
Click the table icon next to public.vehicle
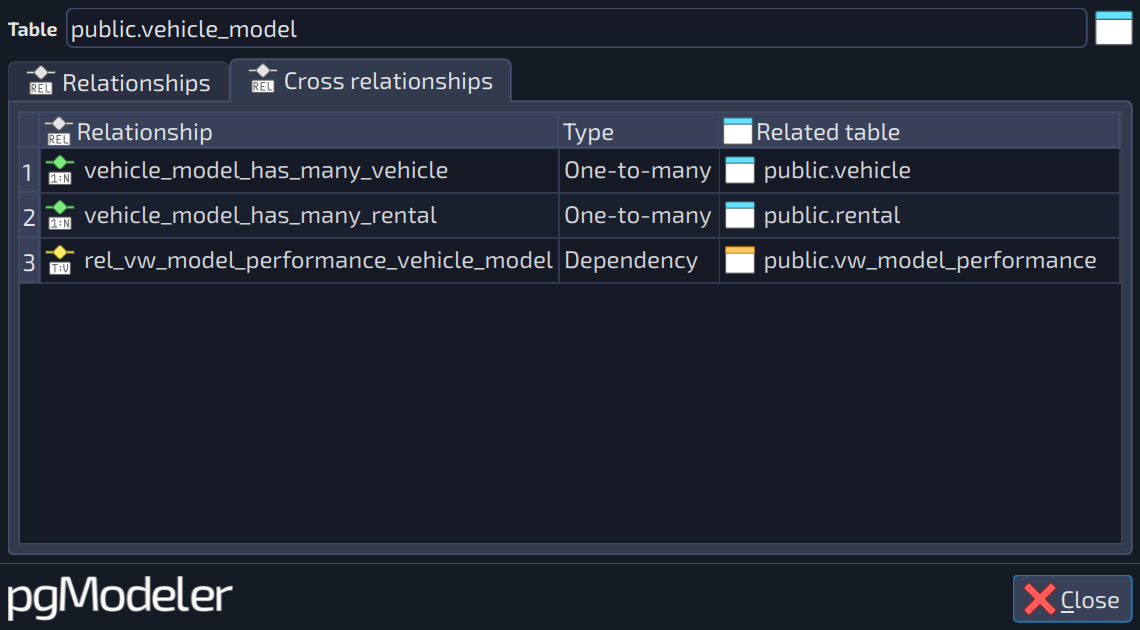click(x=740, y=171)
